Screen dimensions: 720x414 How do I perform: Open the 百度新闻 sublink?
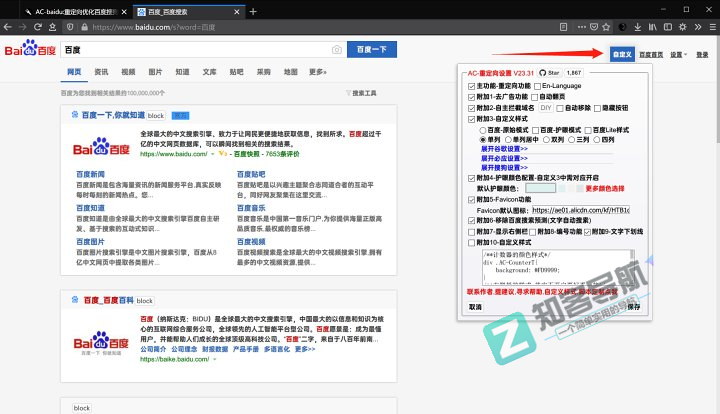(90, 174)
